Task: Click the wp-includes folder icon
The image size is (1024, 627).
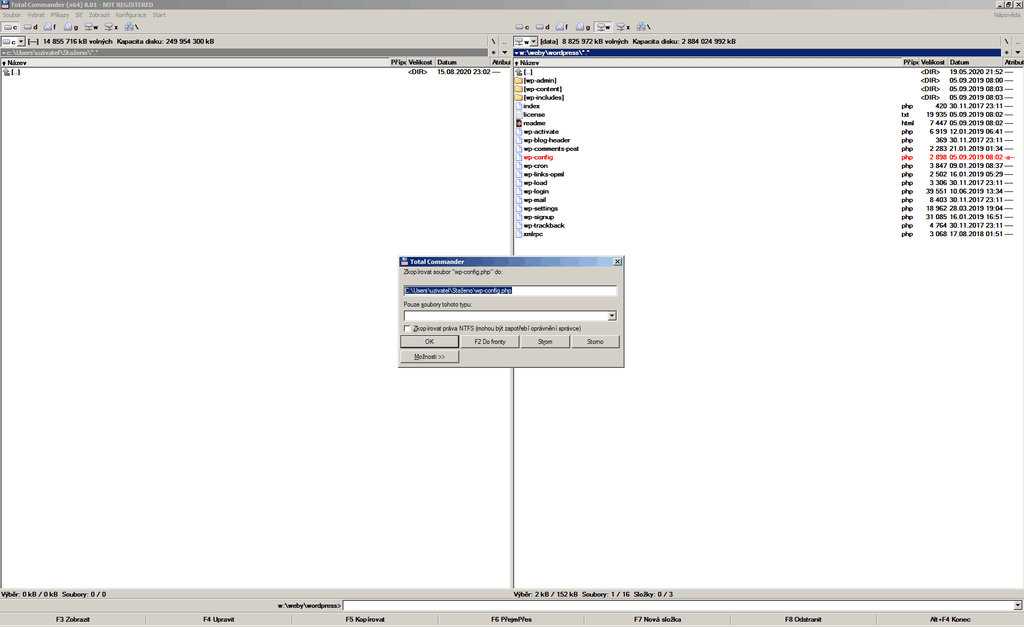Action: coord(519,97)
